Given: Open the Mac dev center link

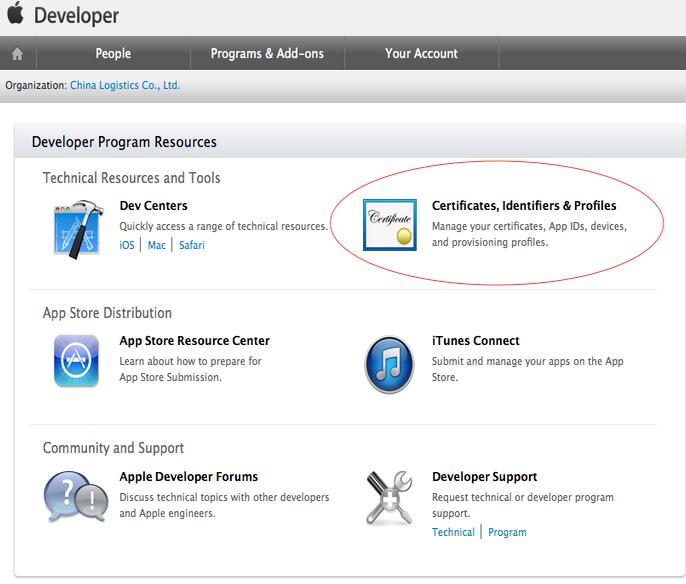Looking at the screenshot, I should (x=157, y=245).
